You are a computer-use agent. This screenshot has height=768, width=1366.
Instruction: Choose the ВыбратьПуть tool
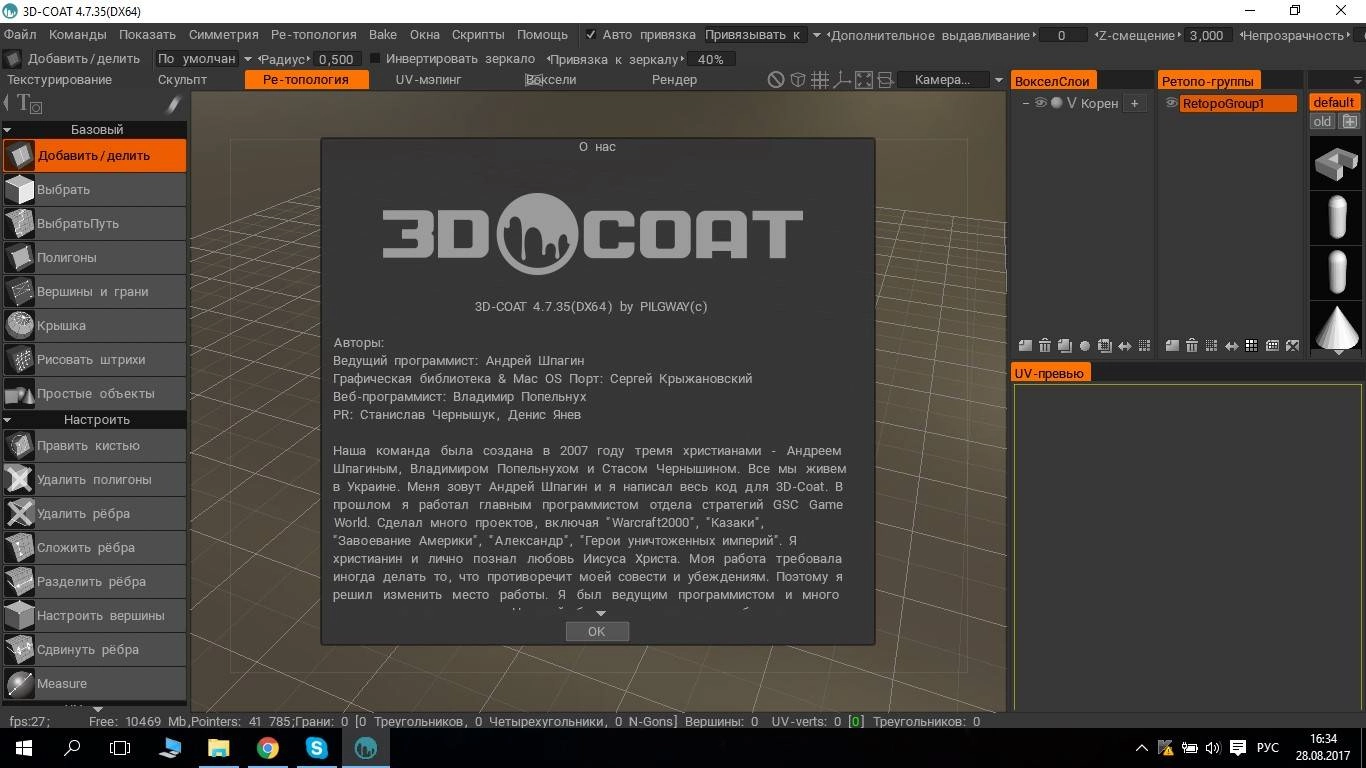click(94, 224)
